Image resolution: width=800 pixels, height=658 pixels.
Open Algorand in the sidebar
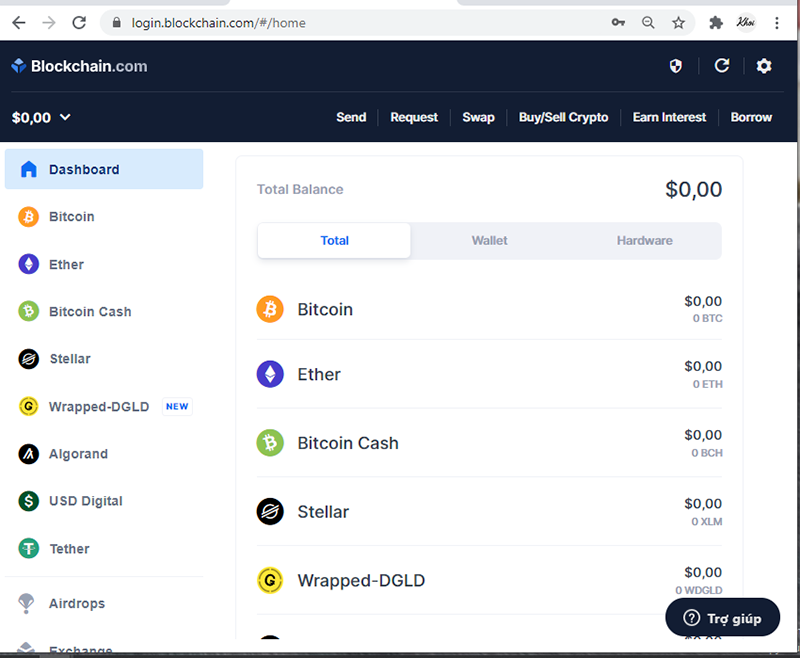pyautogui.click(x=78, y=454)
